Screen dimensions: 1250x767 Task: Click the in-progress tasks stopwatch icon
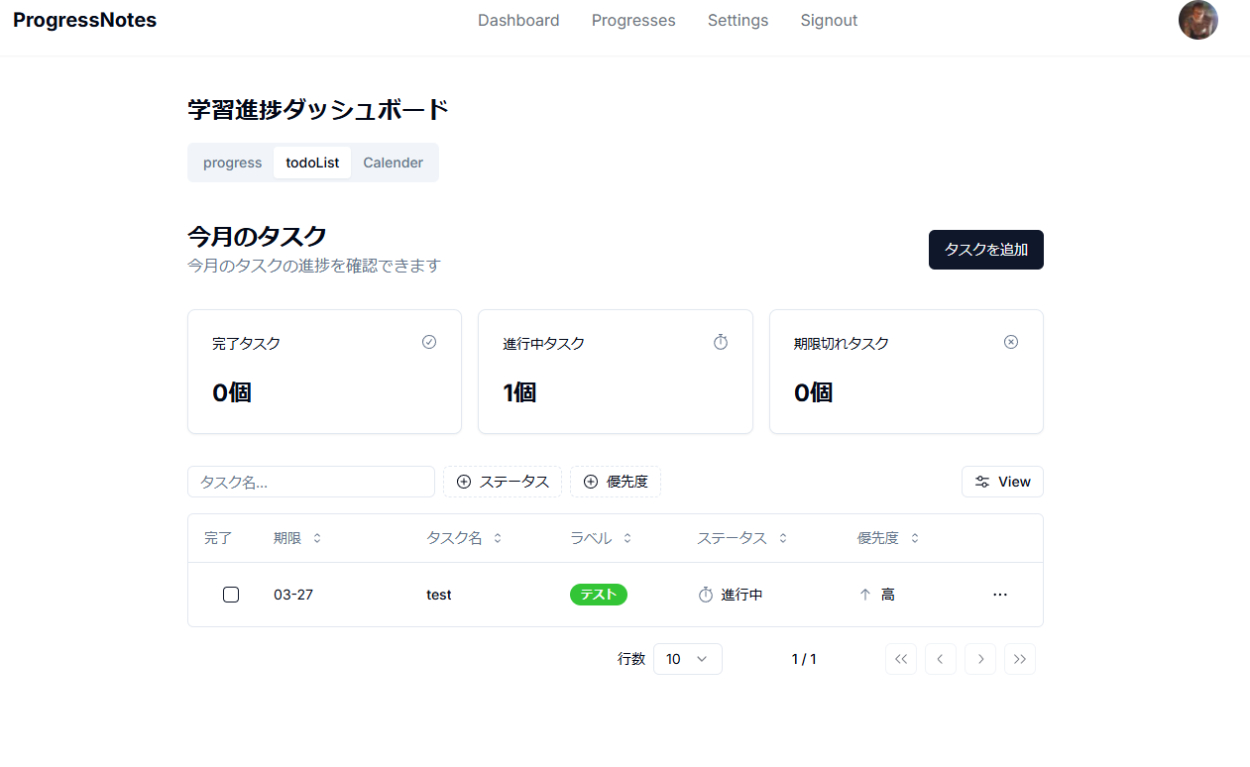click(x=720, y=342)
